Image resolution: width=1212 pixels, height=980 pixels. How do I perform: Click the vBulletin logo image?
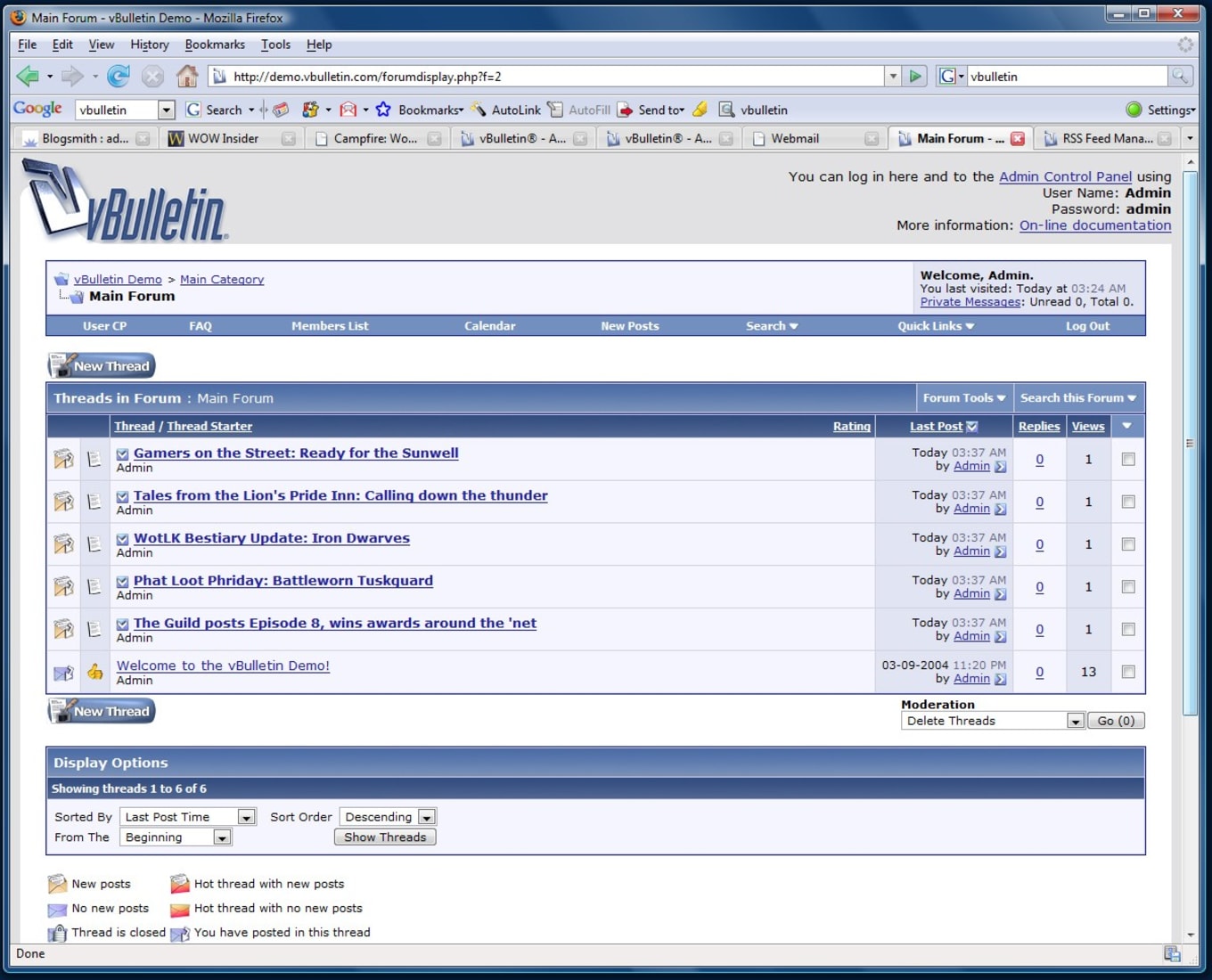tap(125, 201)
